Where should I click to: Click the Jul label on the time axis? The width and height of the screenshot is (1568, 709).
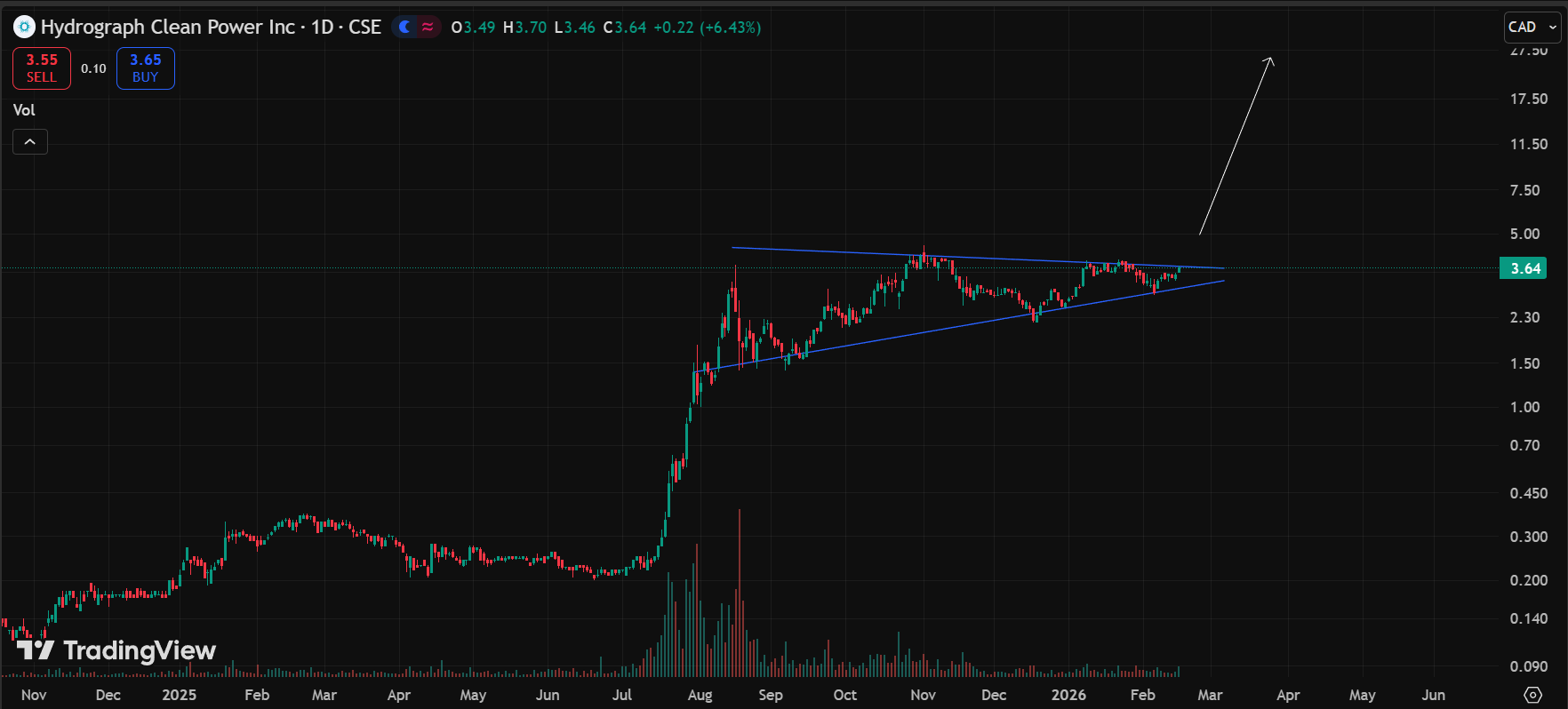click(622, 695)
